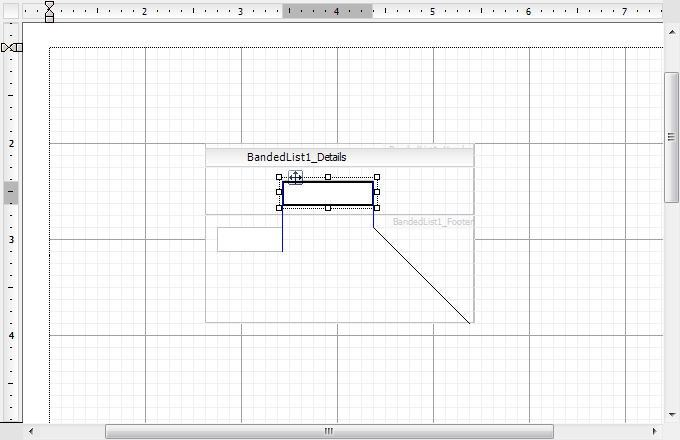Select the empty box in the footer band

(249, 240)
